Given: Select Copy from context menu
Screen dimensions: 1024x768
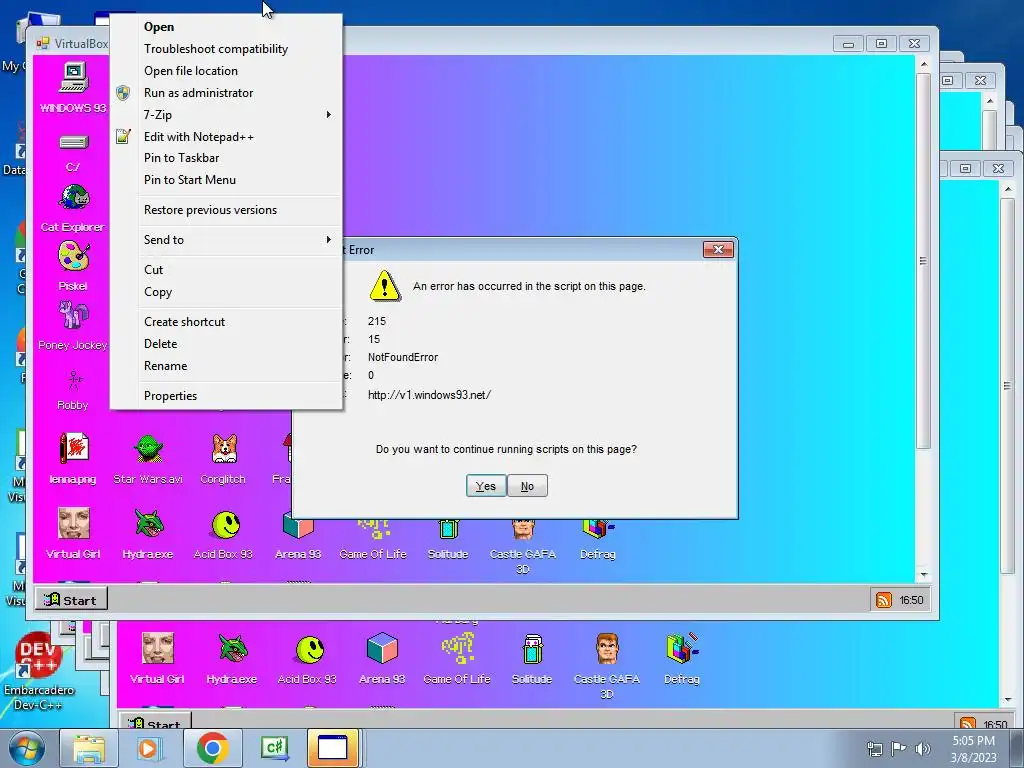Looking at the screenshot, I should point(226,292).
